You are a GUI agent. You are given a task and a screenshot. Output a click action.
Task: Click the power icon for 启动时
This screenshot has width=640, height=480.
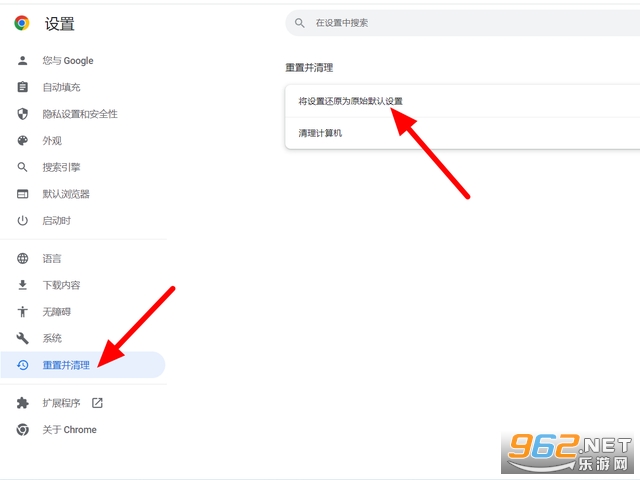(x=22, y=220)
